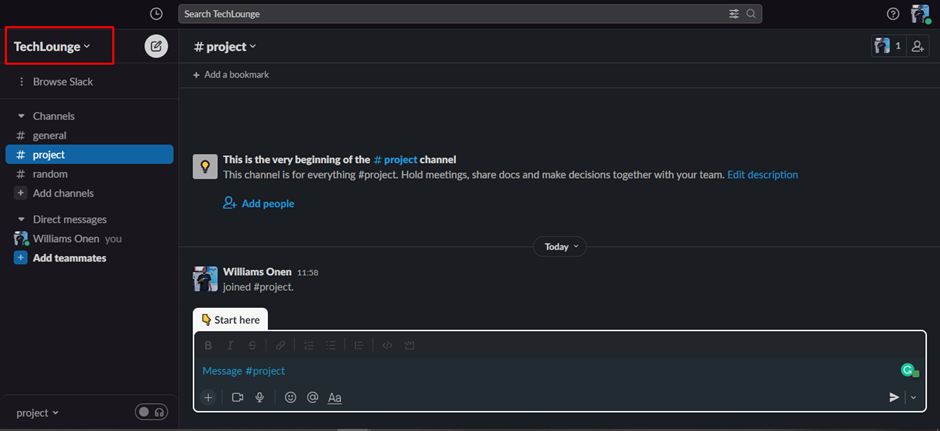Viewport: 940px width, 431px height.
Task: Open the random channel
Action: 89,174
